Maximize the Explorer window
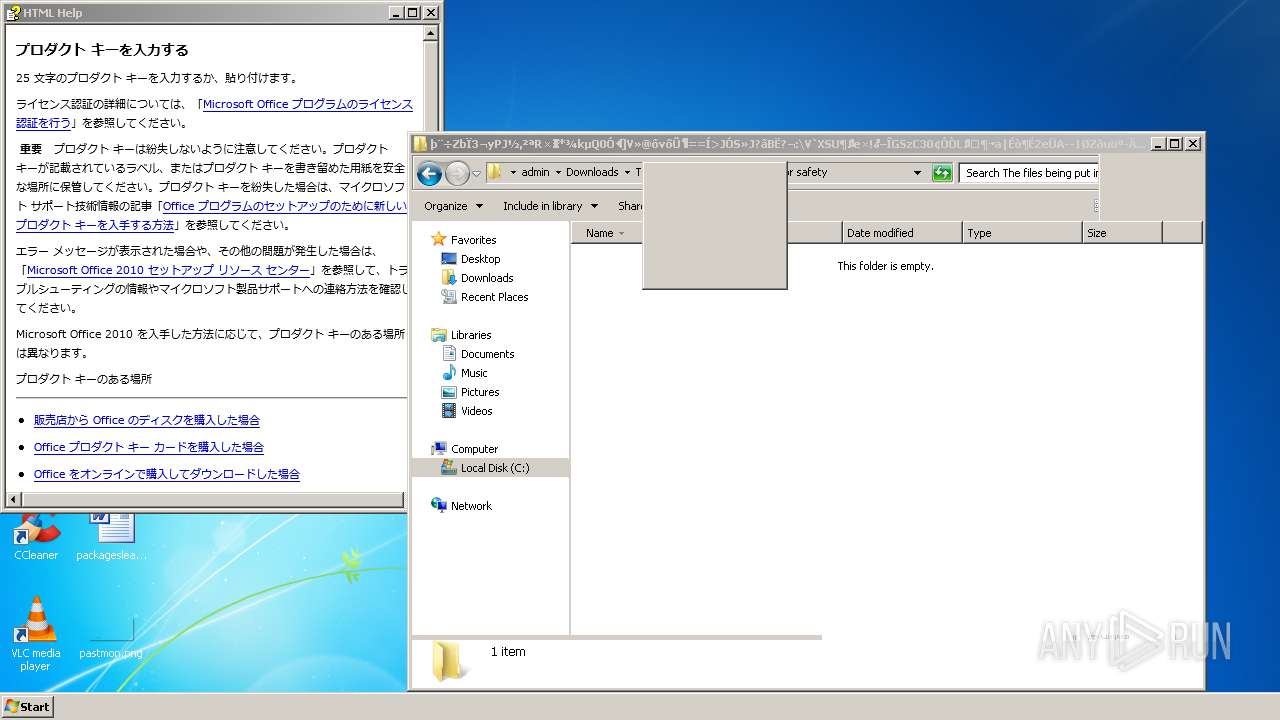Image resolution: width=1280 pixels, height=720 pixels. click(x=1175, y=144)
